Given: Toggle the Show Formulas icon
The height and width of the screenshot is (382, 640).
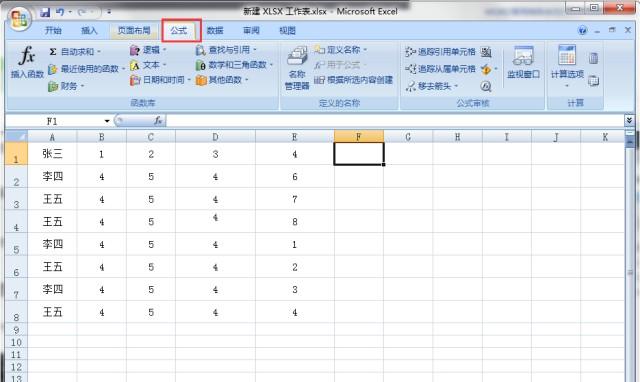Looking at the screenshot, I should [x=486, y=52].
